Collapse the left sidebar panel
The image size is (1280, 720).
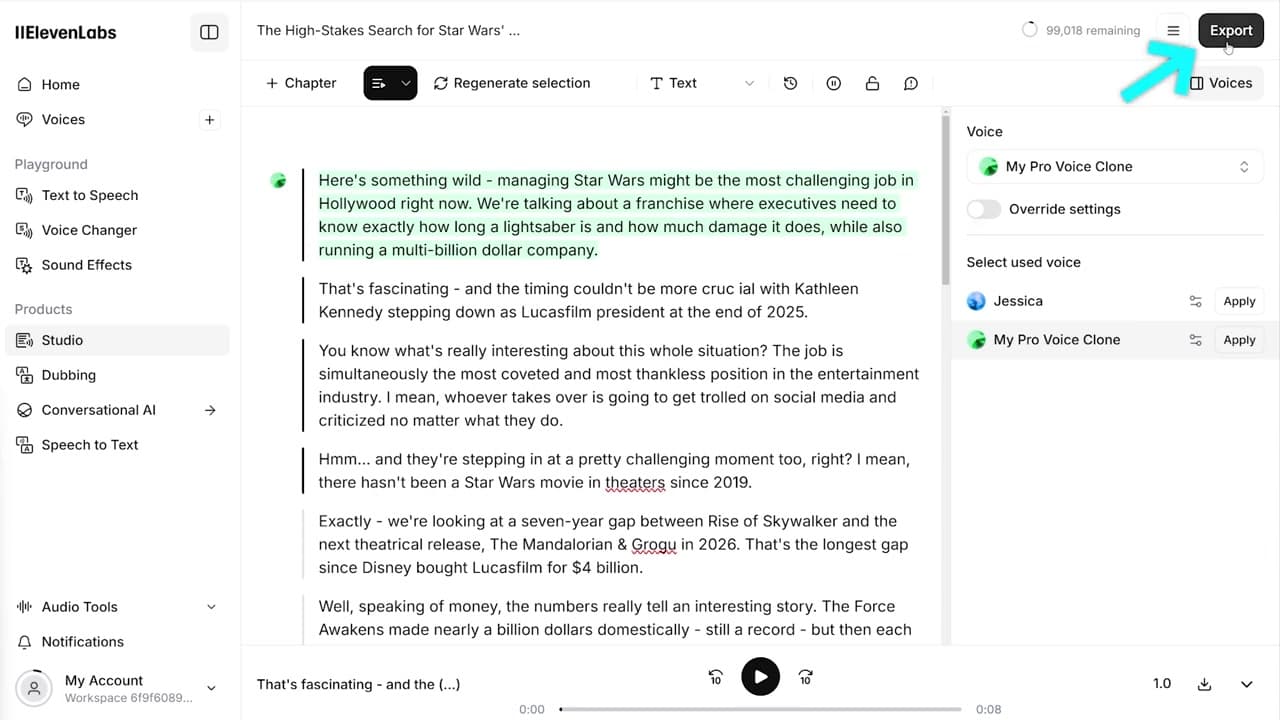(x=209, y=32)
